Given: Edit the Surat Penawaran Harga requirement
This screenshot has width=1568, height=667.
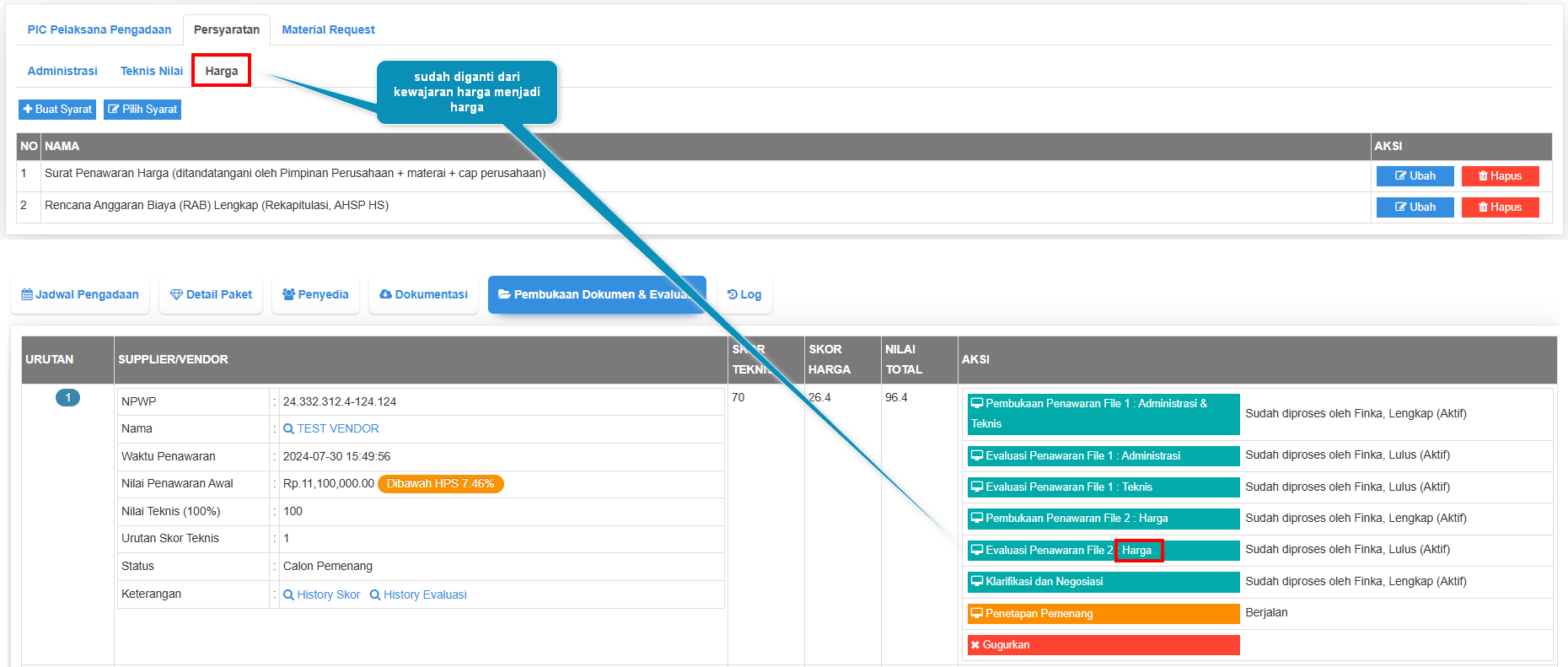Looking at the screenshot, I should [1415, 176].
